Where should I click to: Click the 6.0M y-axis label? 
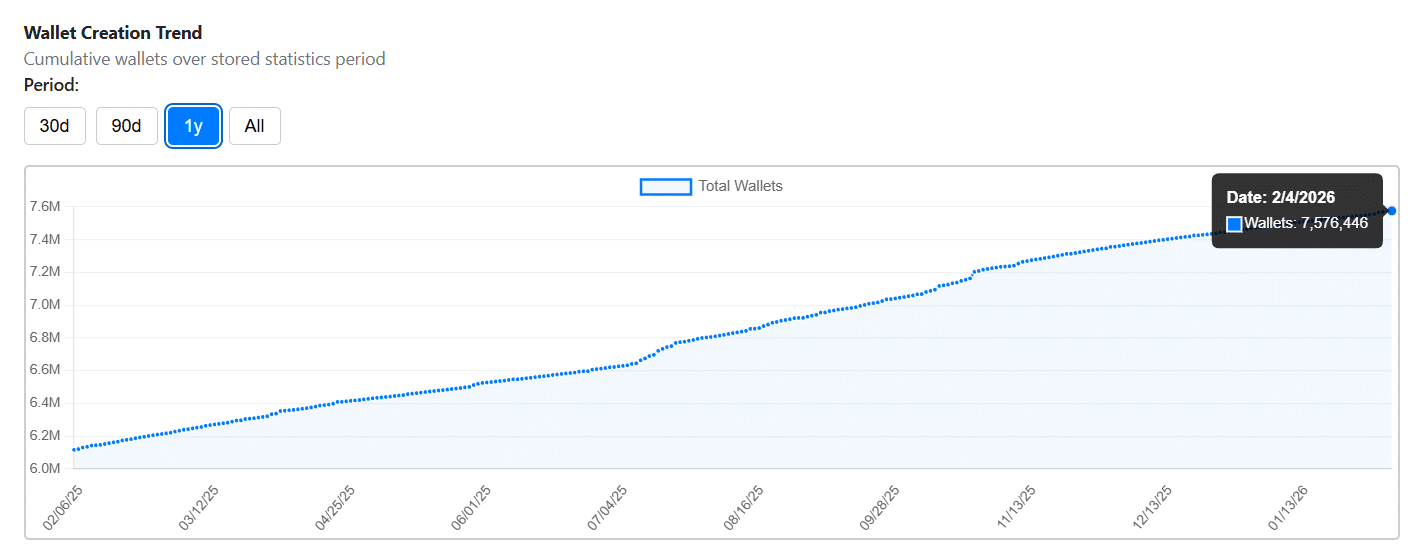[47, 469]
